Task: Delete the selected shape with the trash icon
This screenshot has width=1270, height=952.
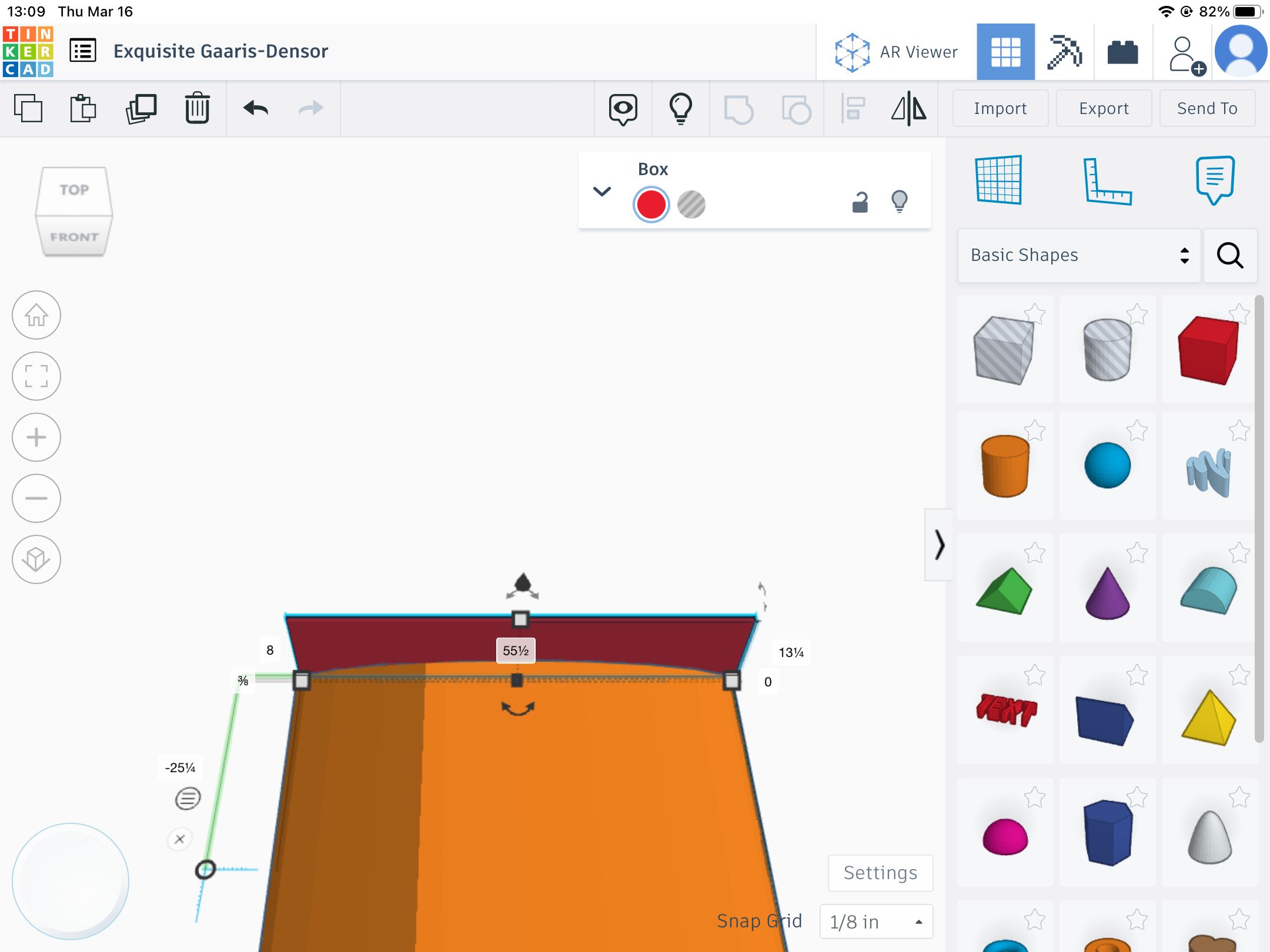Action: (197, 109)
